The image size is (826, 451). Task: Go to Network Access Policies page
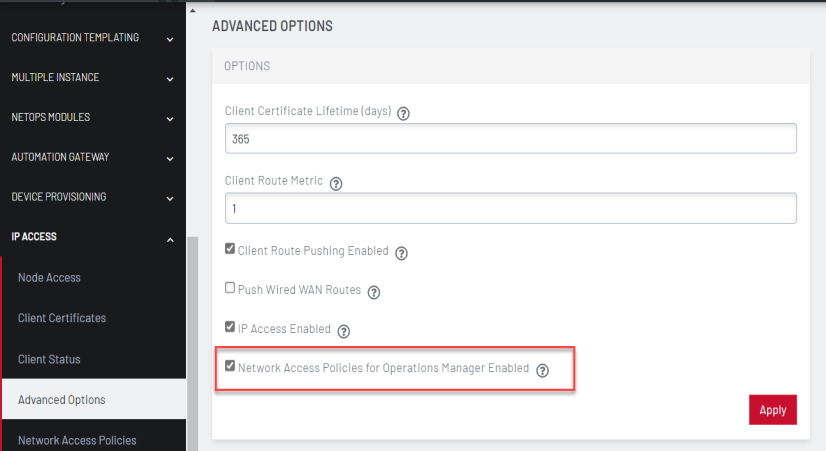pyautogui.click(x=77, y=440)
